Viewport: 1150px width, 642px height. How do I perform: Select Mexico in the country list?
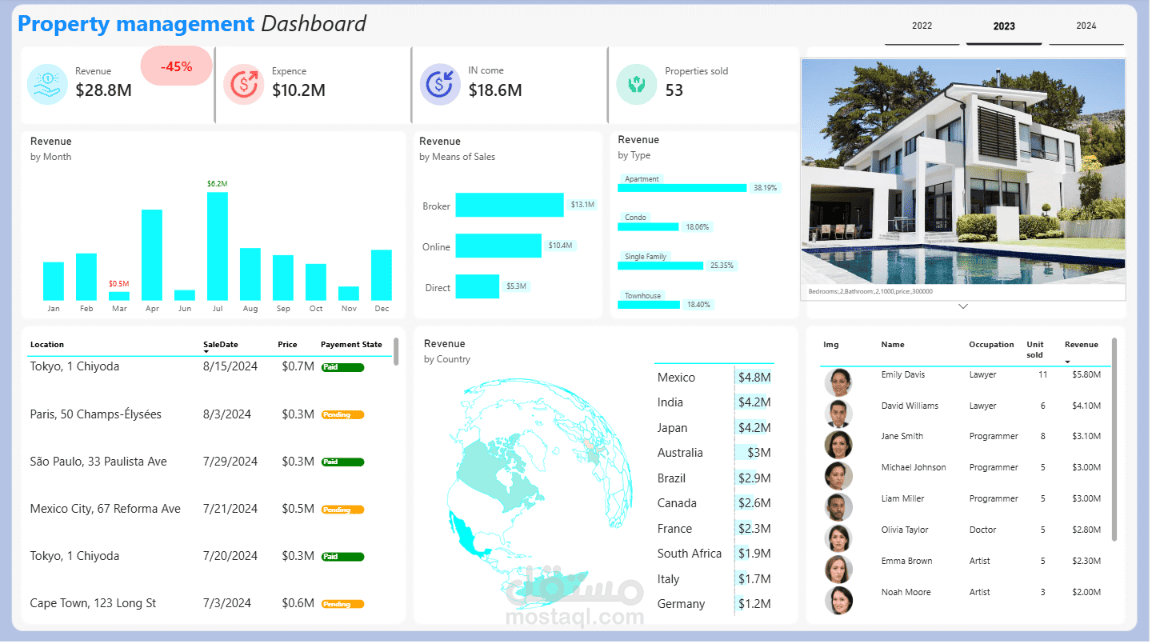click(676, 377)
